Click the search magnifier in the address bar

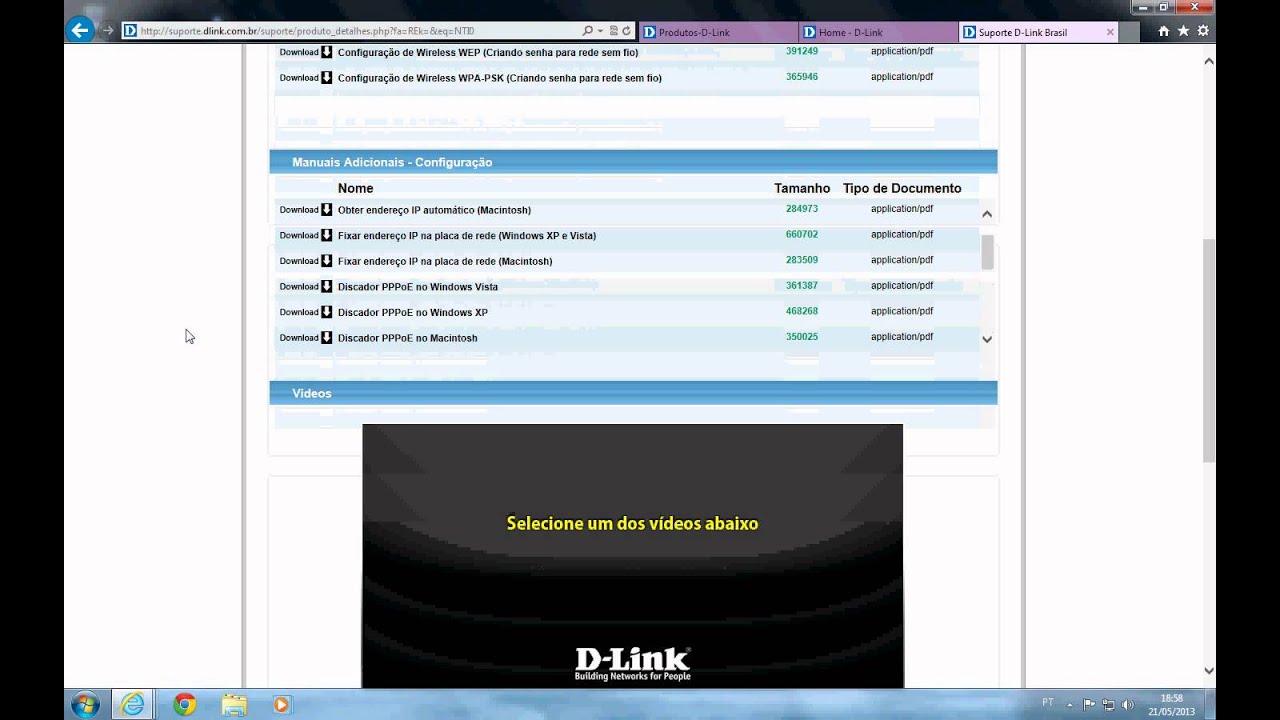(x=588, y=31)
